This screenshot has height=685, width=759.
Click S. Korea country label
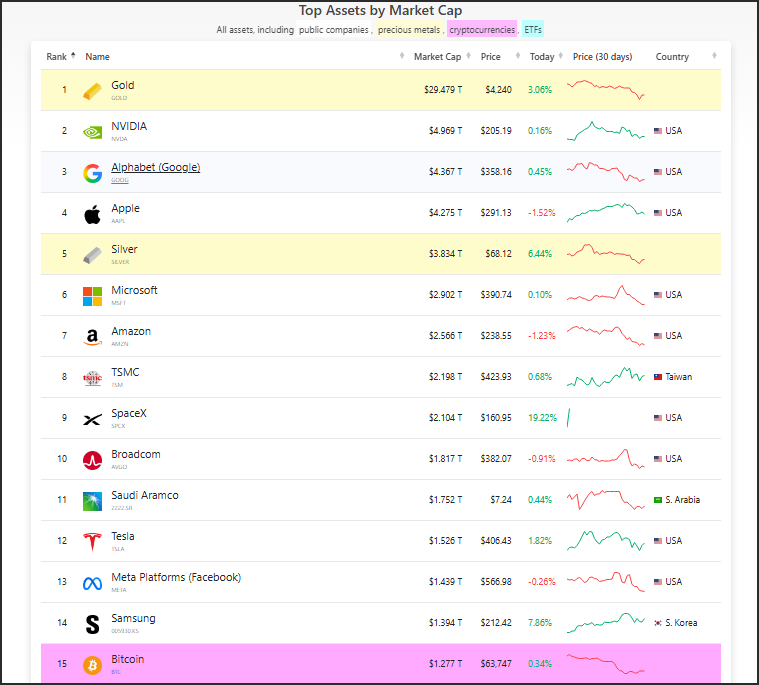pyautogui.click(x=681, y=623)
